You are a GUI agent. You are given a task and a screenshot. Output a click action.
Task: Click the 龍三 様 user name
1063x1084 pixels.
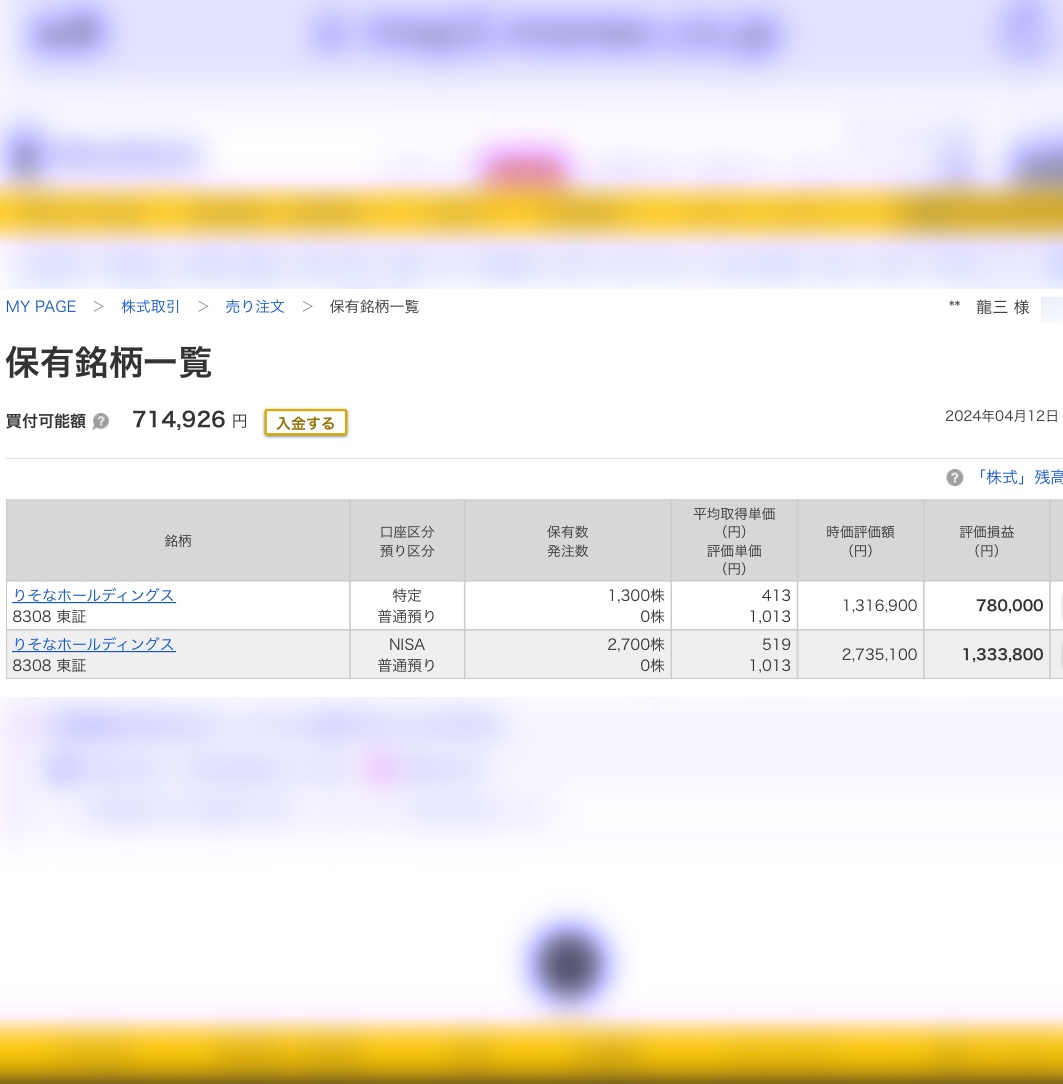[x=1003, y=307]
